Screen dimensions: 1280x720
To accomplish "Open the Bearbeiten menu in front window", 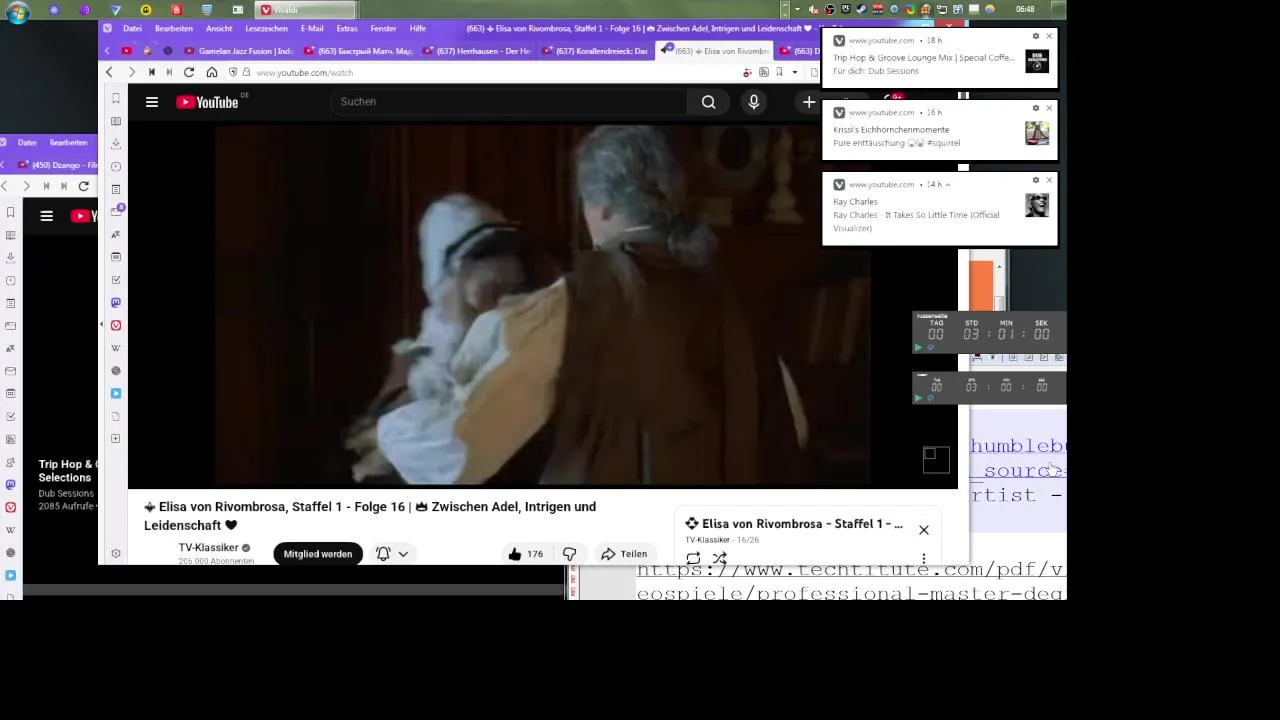I will (174, 28).
